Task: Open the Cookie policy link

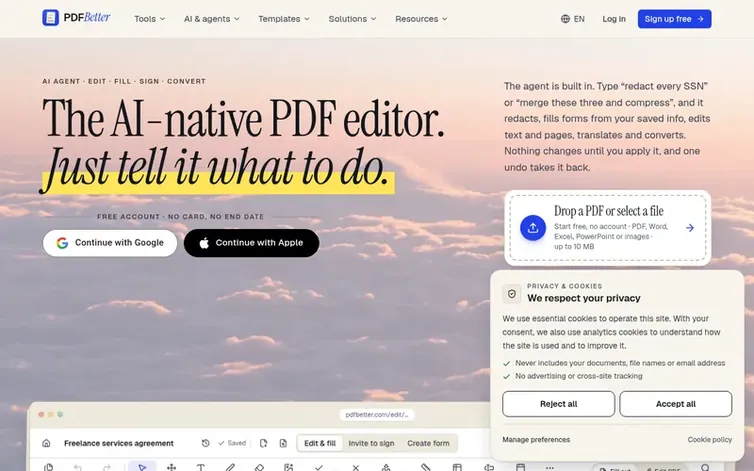Action: coord(710,440)
